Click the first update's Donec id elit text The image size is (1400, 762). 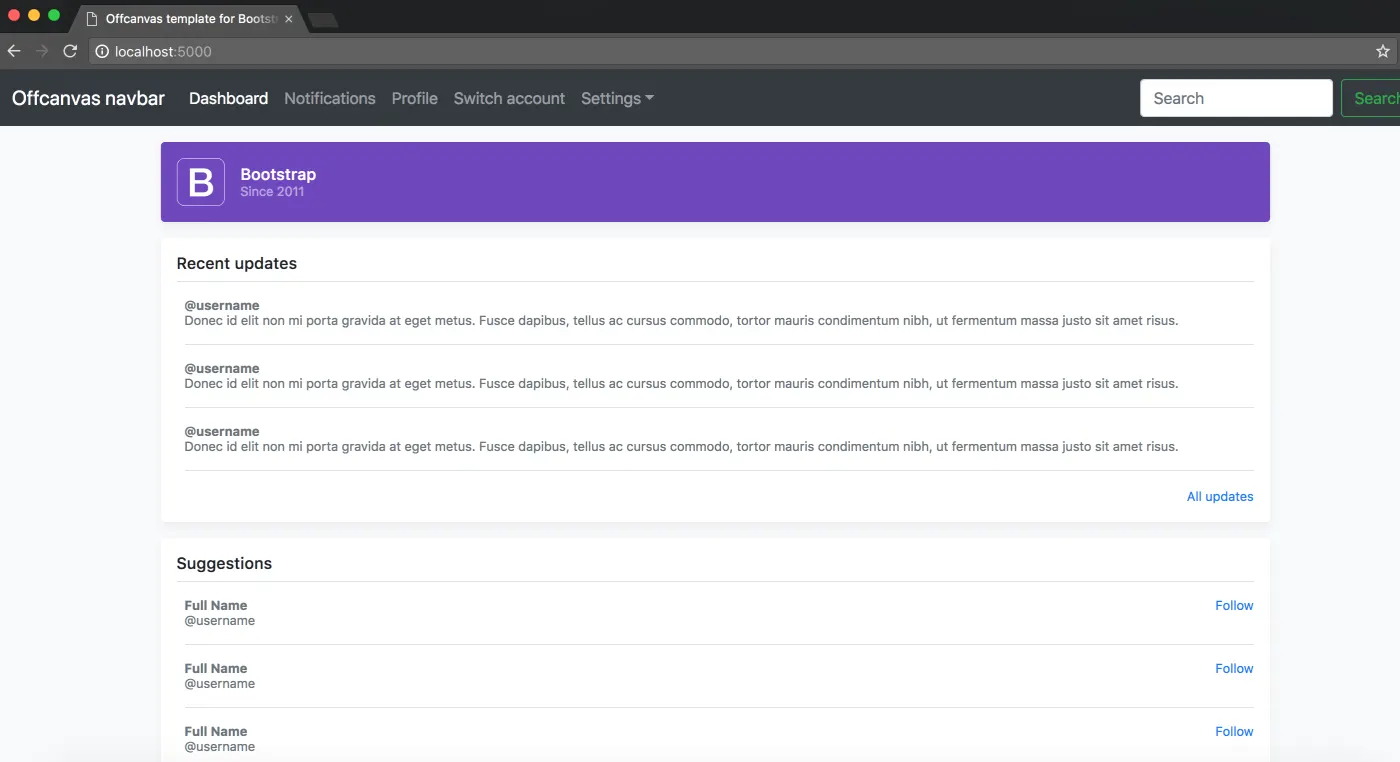click(681, 321)
